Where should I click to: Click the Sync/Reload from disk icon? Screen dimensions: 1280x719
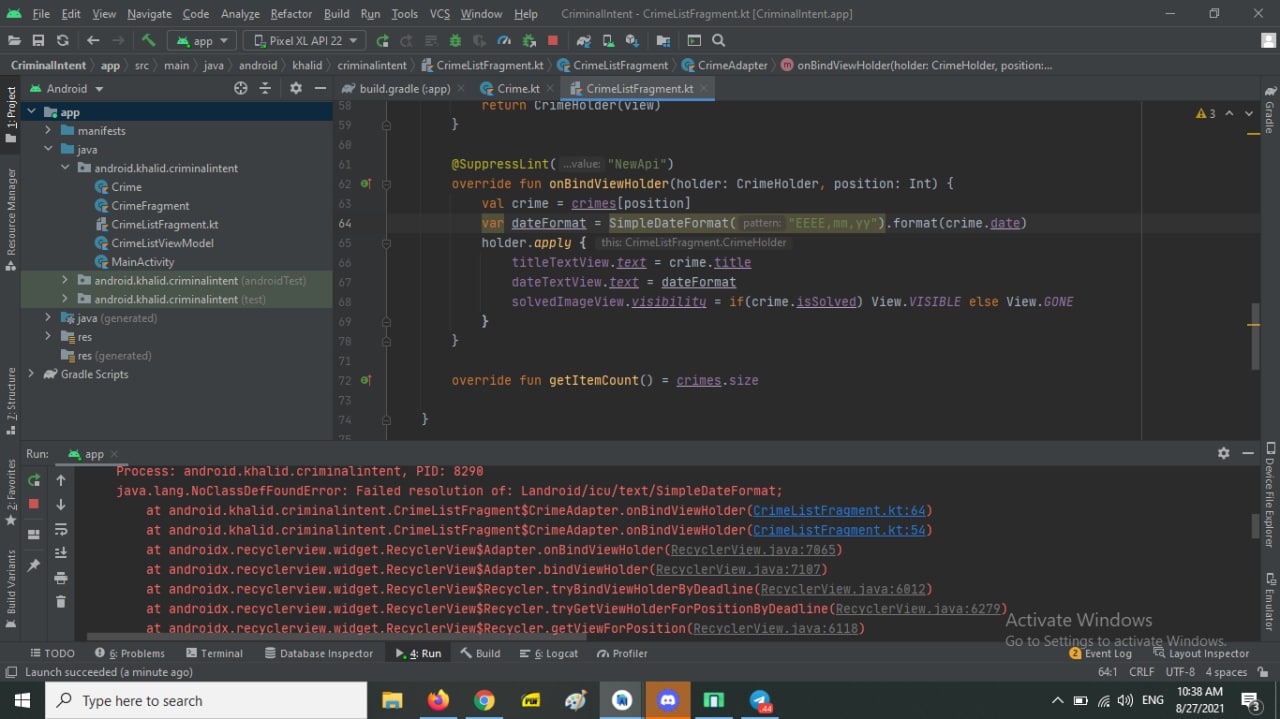(x=62, y=40)
